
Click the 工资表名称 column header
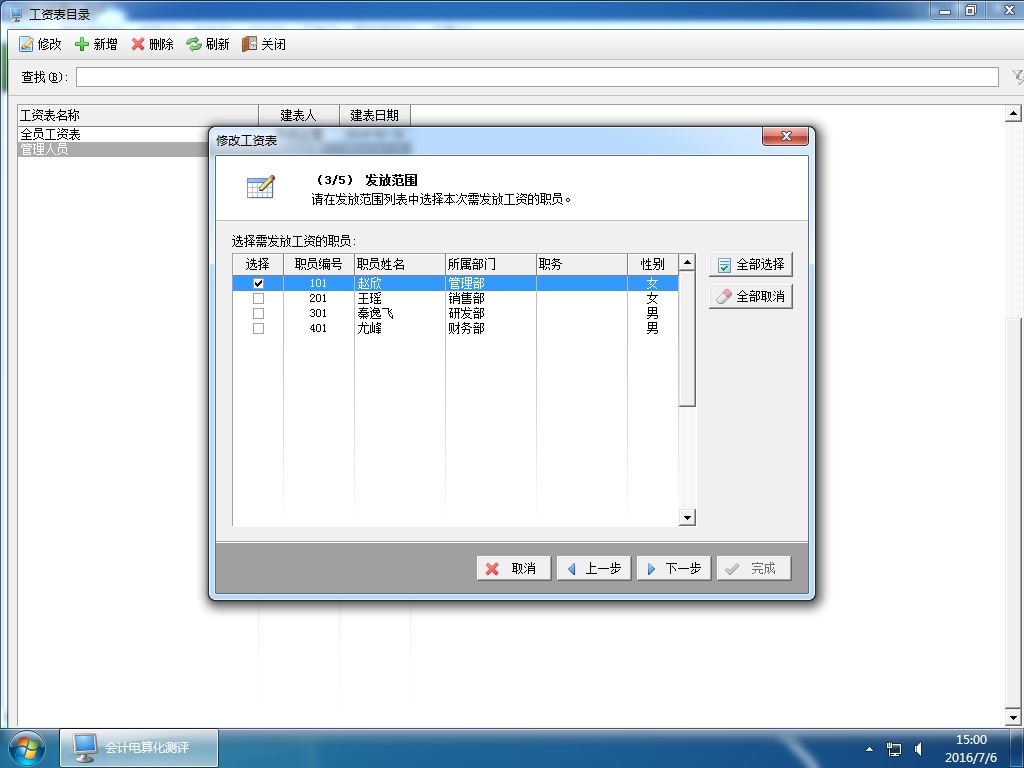pyautogui.click(x=138, y=115)
